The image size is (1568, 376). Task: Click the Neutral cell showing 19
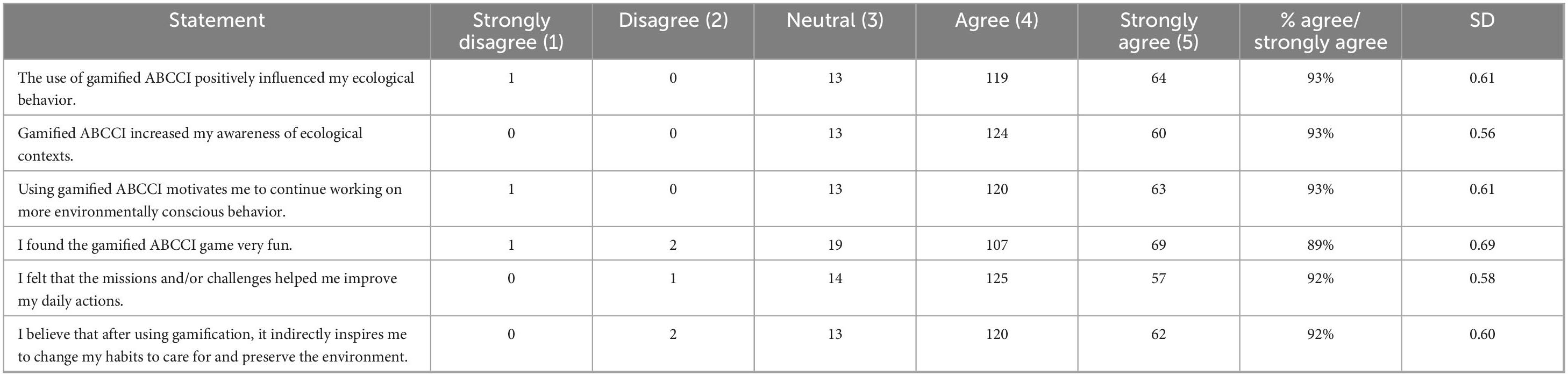[835, 245]
